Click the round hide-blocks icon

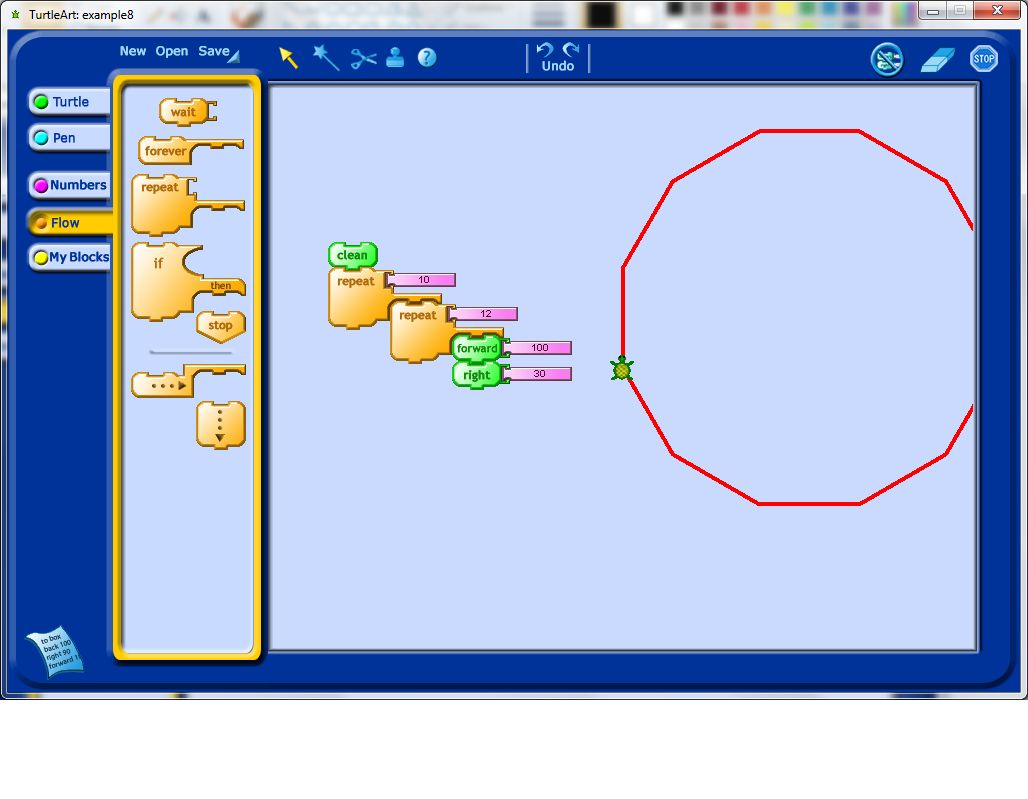(x=887, y=60)
